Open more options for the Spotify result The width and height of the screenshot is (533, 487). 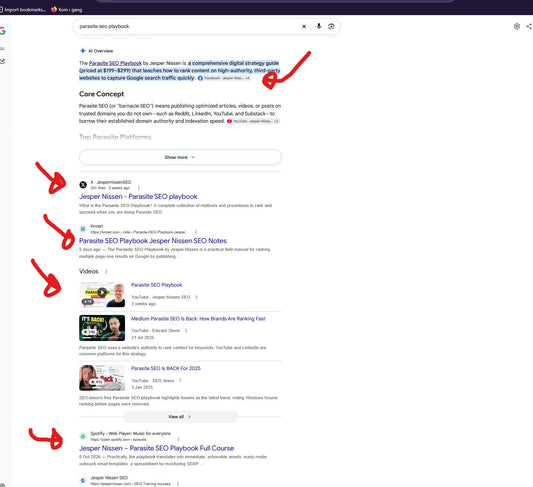pos(178,439)
